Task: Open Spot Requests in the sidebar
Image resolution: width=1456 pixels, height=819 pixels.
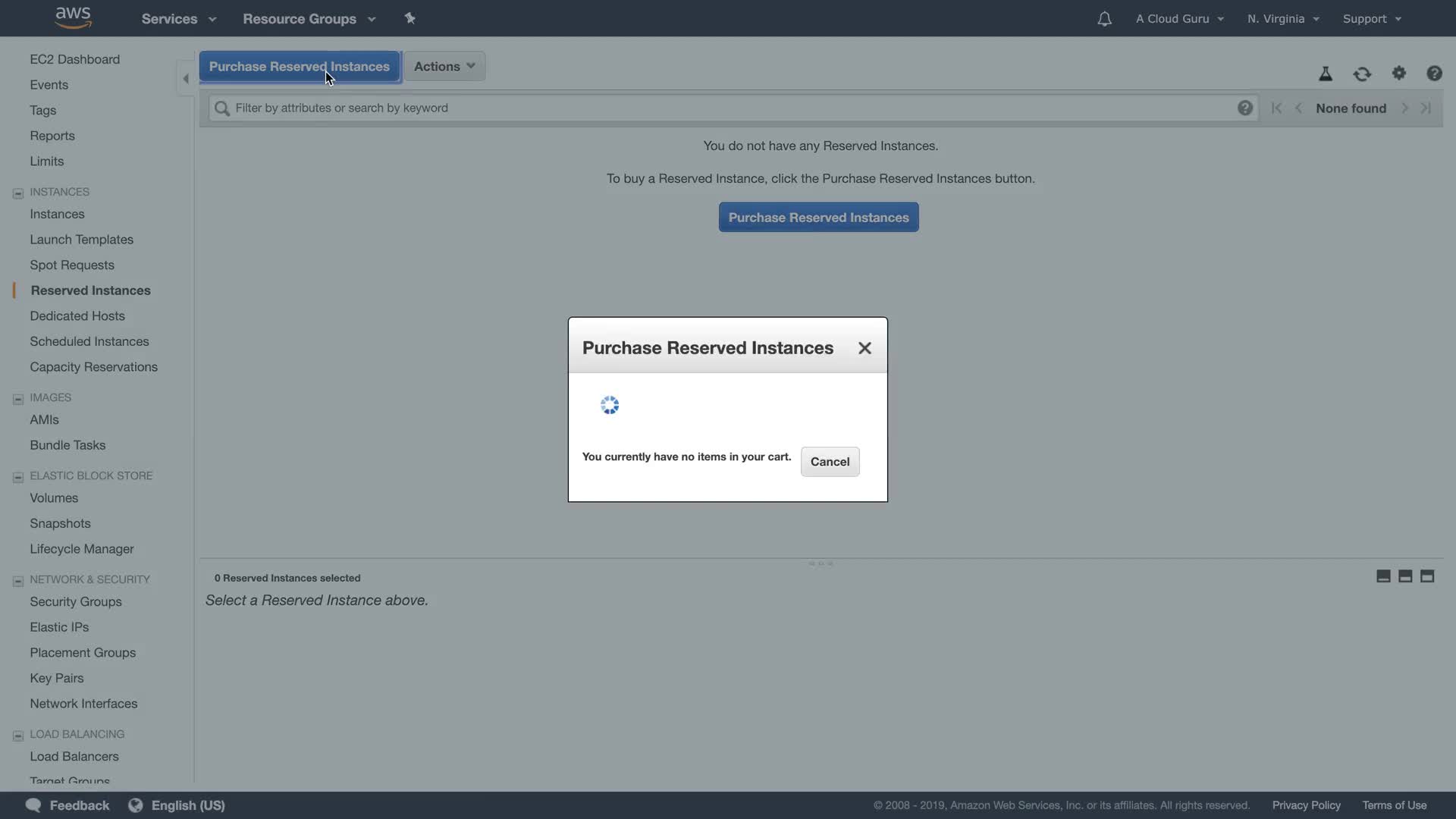Action: pyautogui.click(x=72, y=265)
